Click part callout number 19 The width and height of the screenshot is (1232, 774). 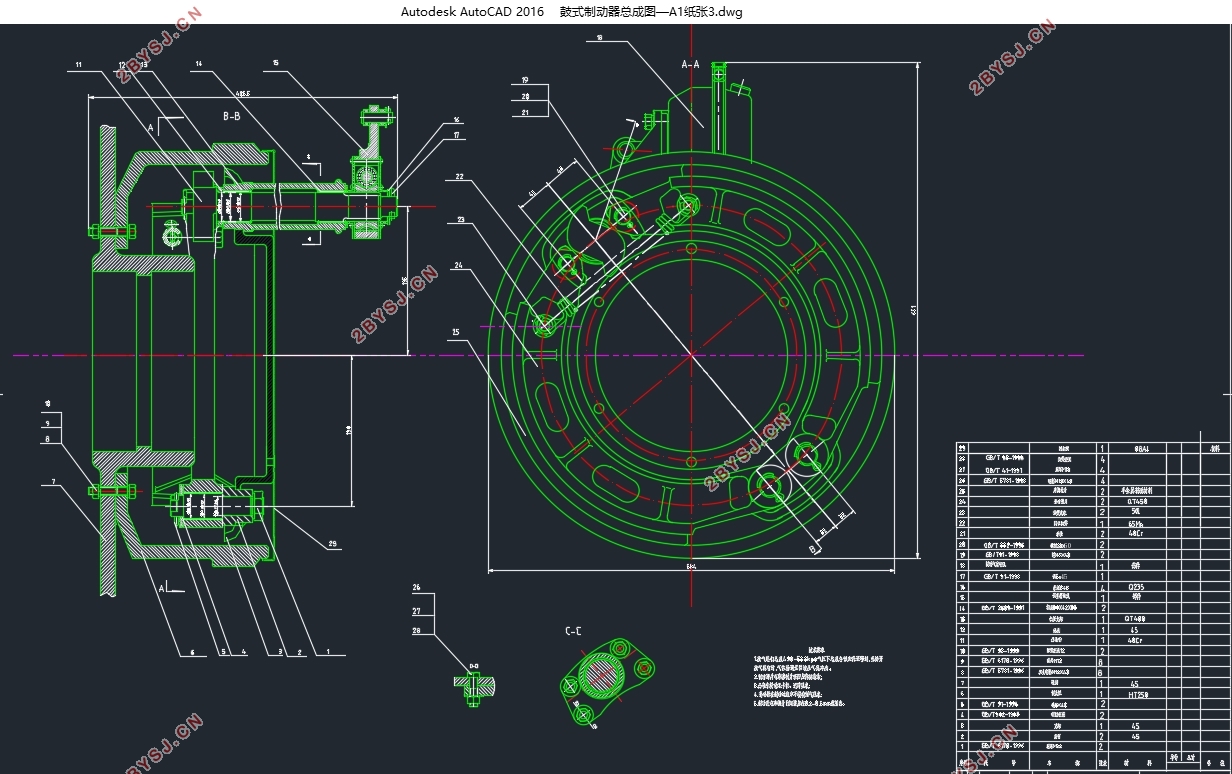(x=525, y=80)
